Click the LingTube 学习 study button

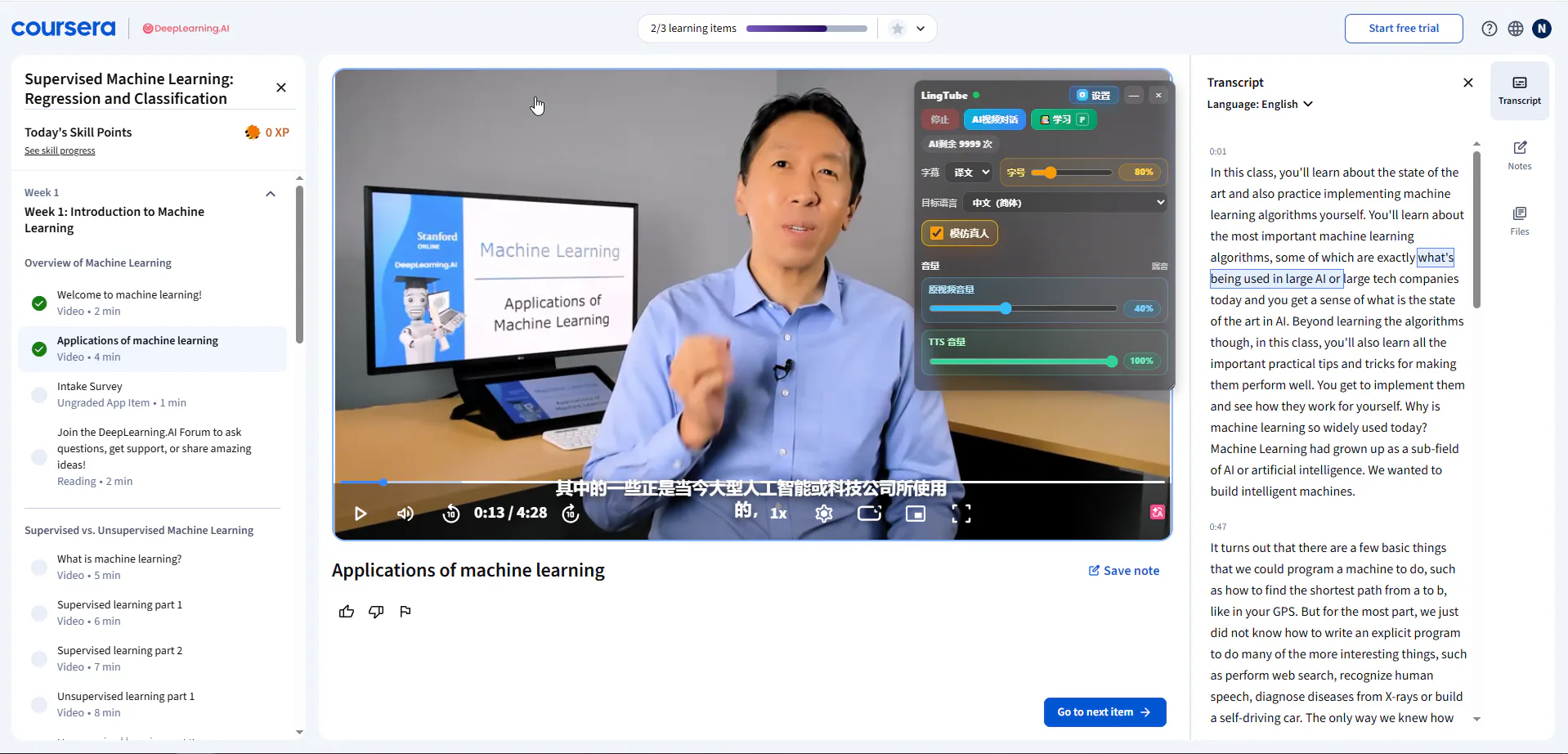click(1064, 119)
